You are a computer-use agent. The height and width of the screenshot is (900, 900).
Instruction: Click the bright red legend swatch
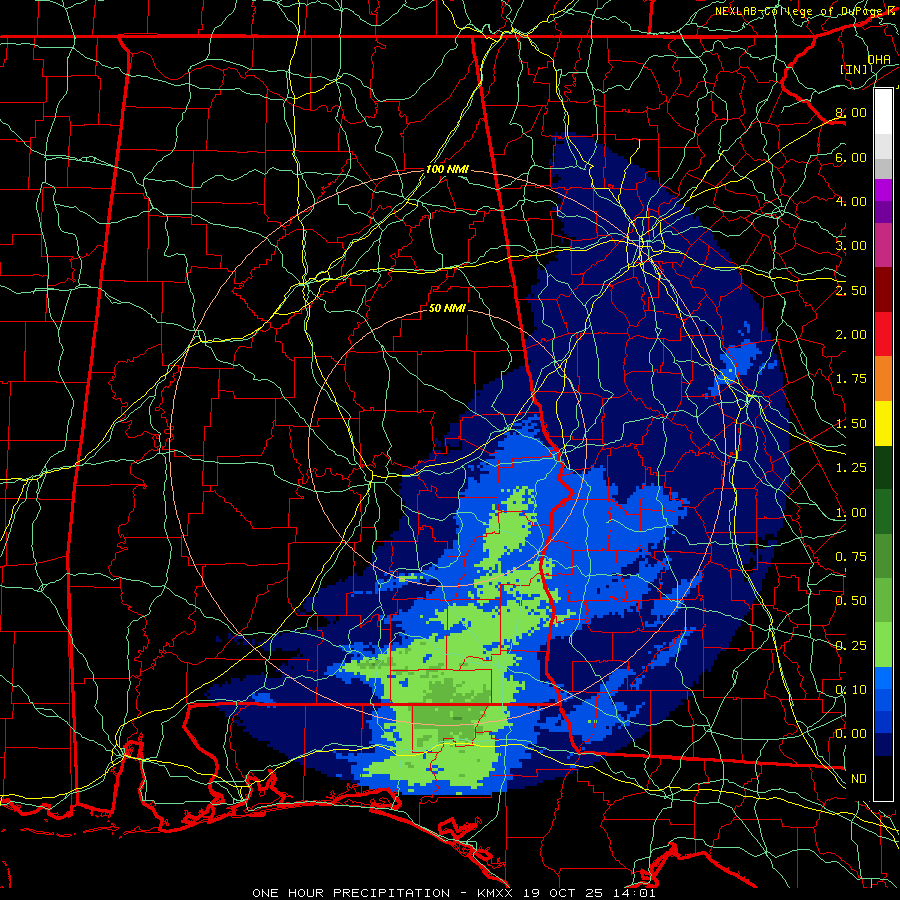coord(883,334)
